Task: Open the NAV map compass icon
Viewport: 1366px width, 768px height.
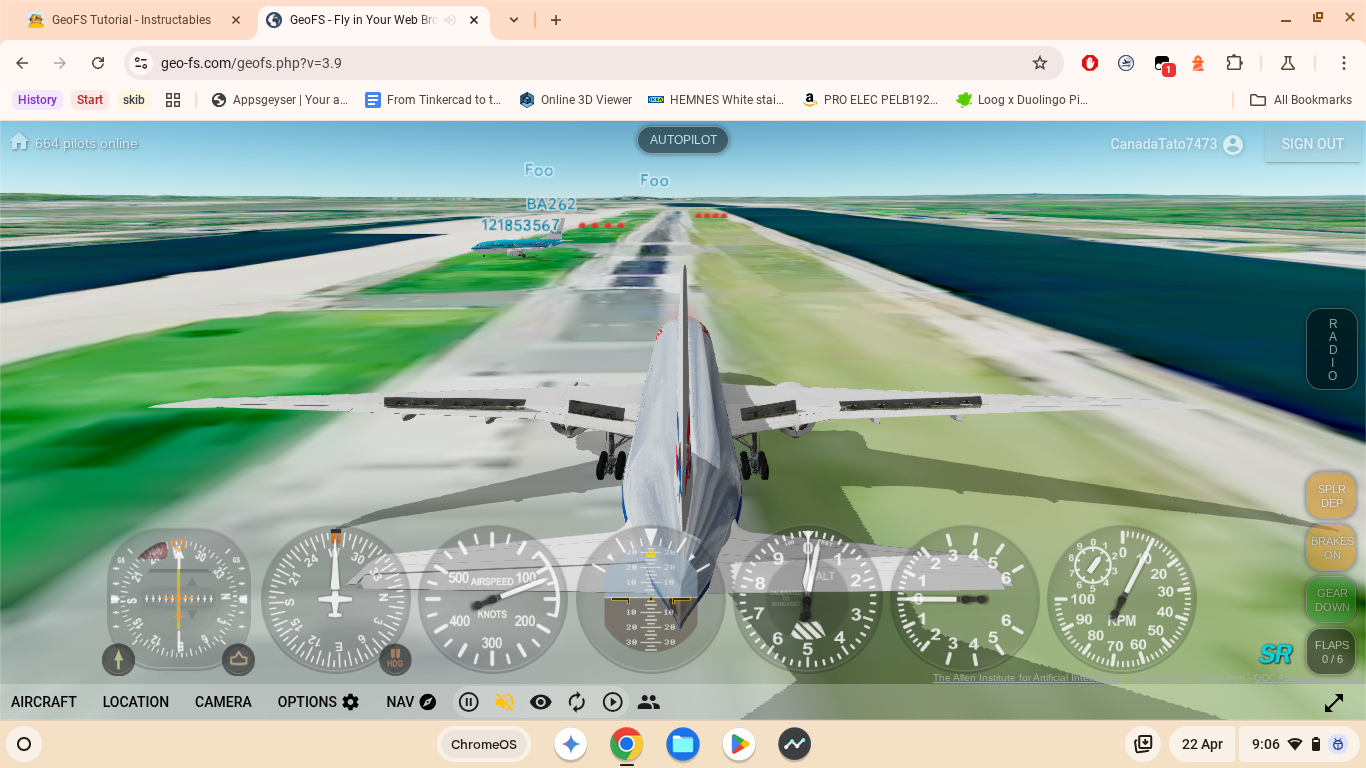Action: (428, 701)
